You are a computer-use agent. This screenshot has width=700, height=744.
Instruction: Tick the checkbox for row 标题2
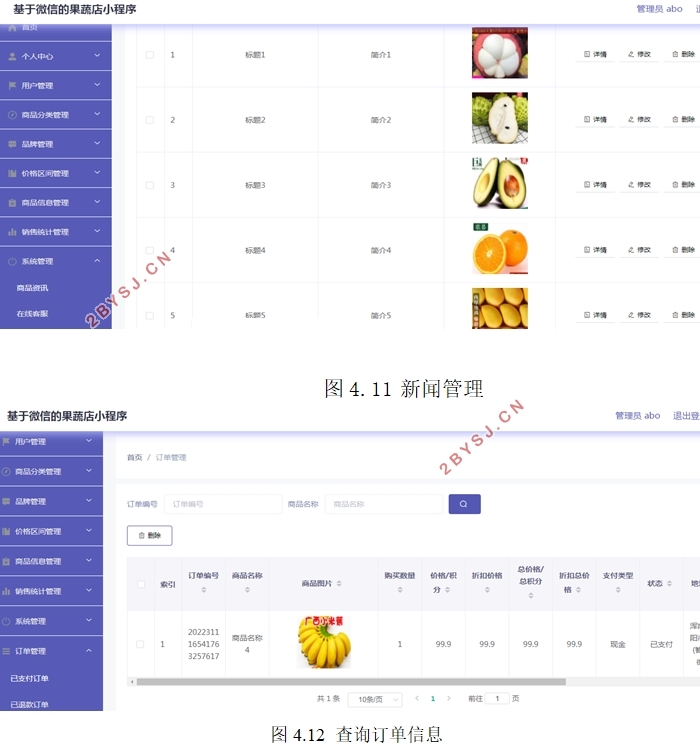pos(149,120)
